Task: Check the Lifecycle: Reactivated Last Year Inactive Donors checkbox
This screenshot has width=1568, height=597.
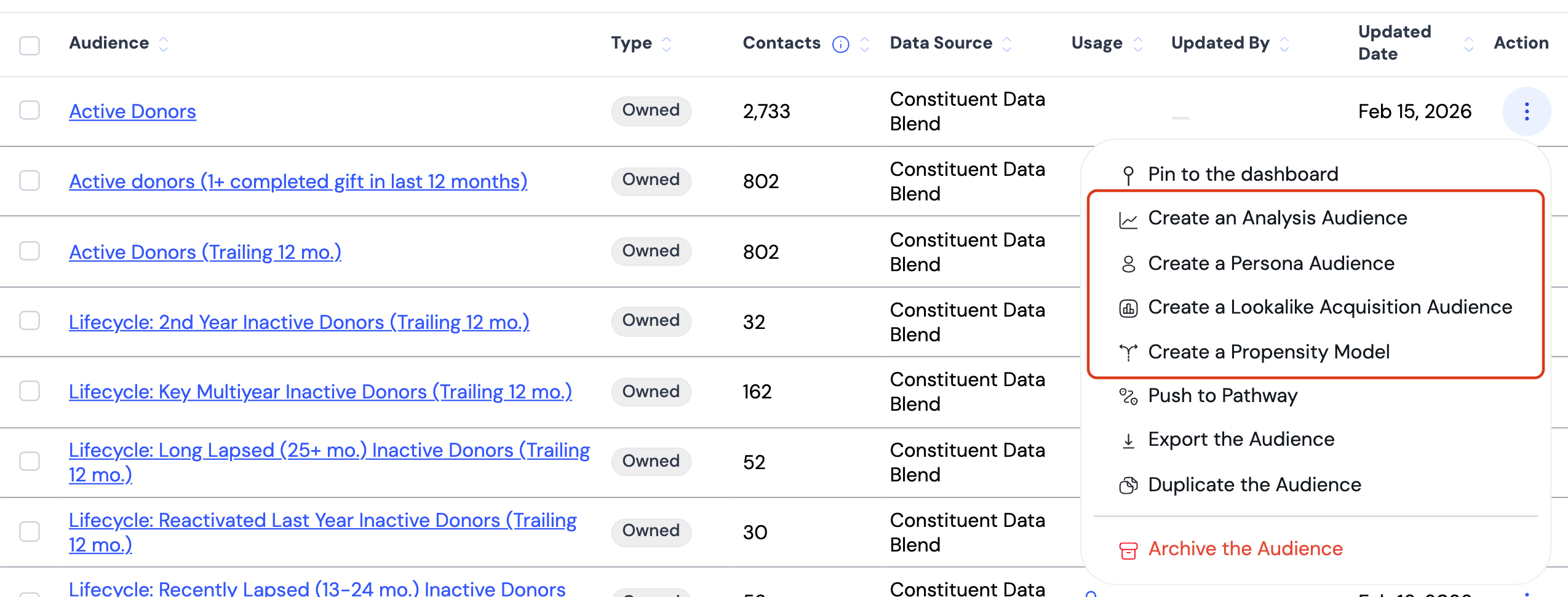Action: tap(30, 531)
